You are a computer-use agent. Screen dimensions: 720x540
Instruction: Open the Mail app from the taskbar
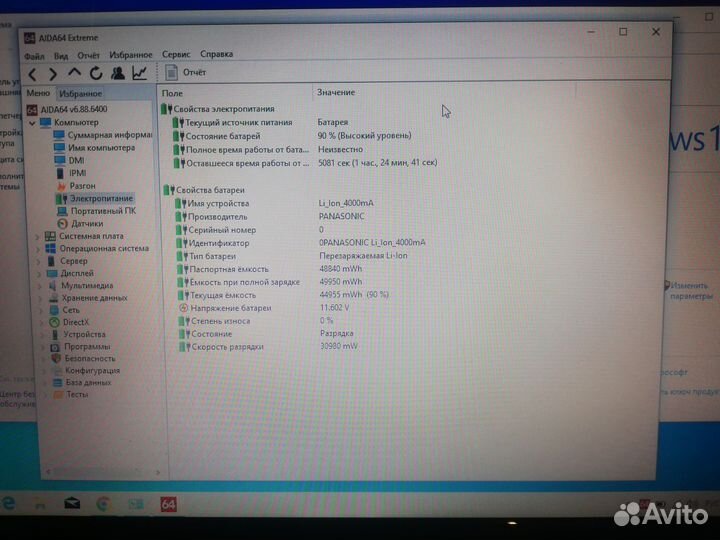(72, 504)
